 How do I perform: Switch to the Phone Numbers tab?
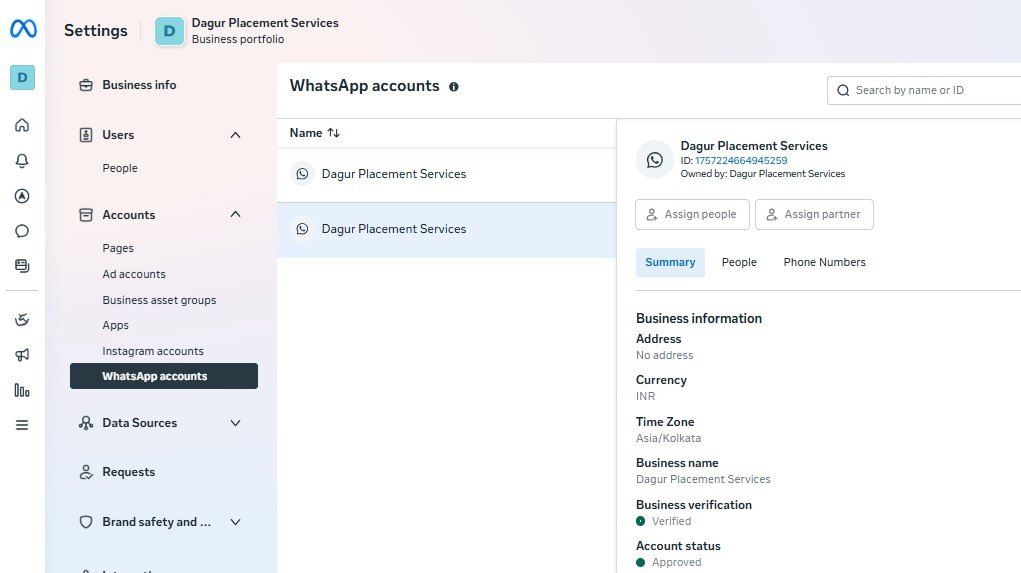824,262
